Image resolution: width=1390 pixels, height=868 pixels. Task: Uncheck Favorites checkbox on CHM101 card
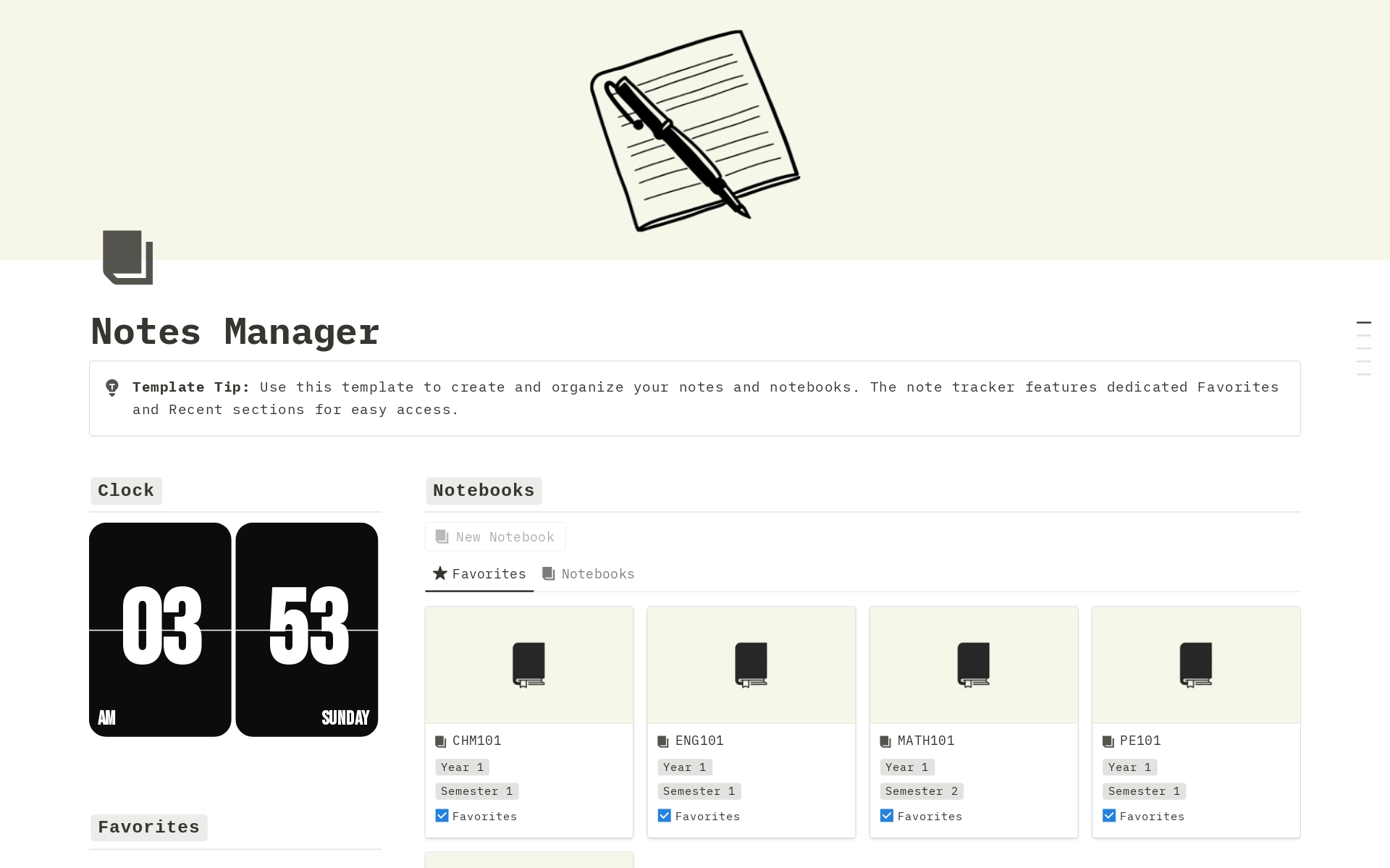click(x=442, y=816)
